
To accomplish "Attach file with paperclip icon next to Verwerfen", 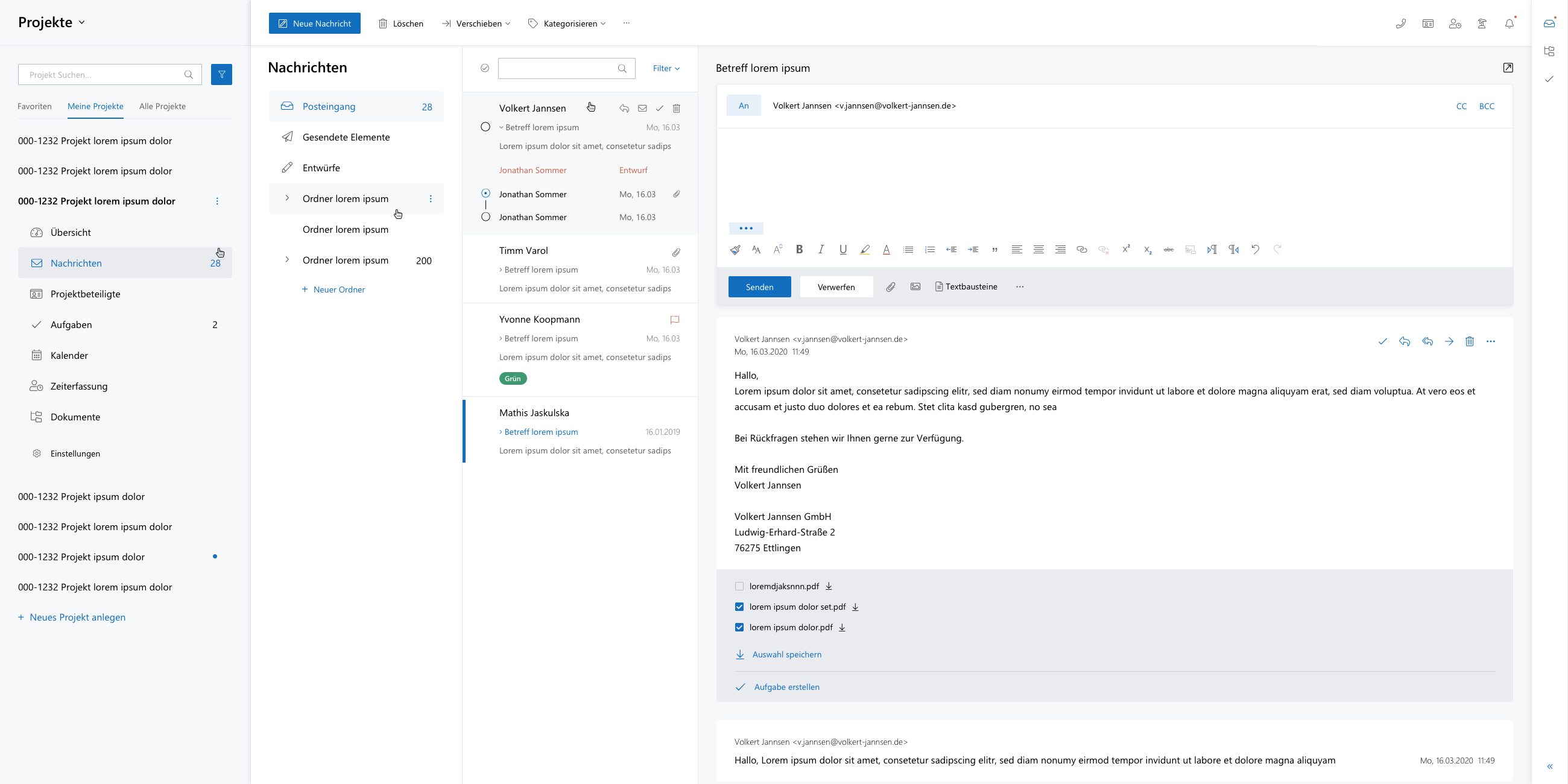I will (x=891, y=286).
